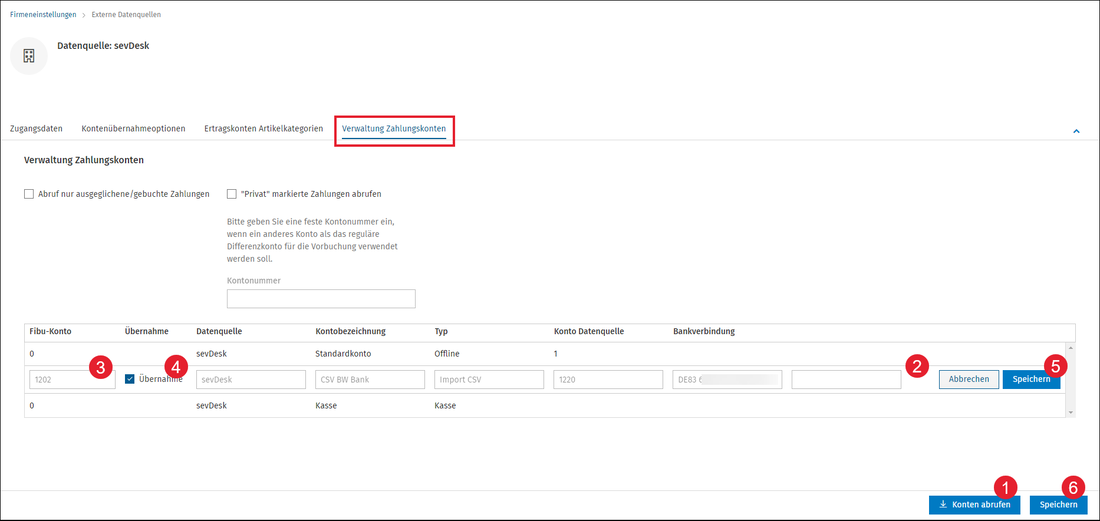1100x521 pixels.
Task: Select the Standardkonto table row cell
Action: coord(343,354)
